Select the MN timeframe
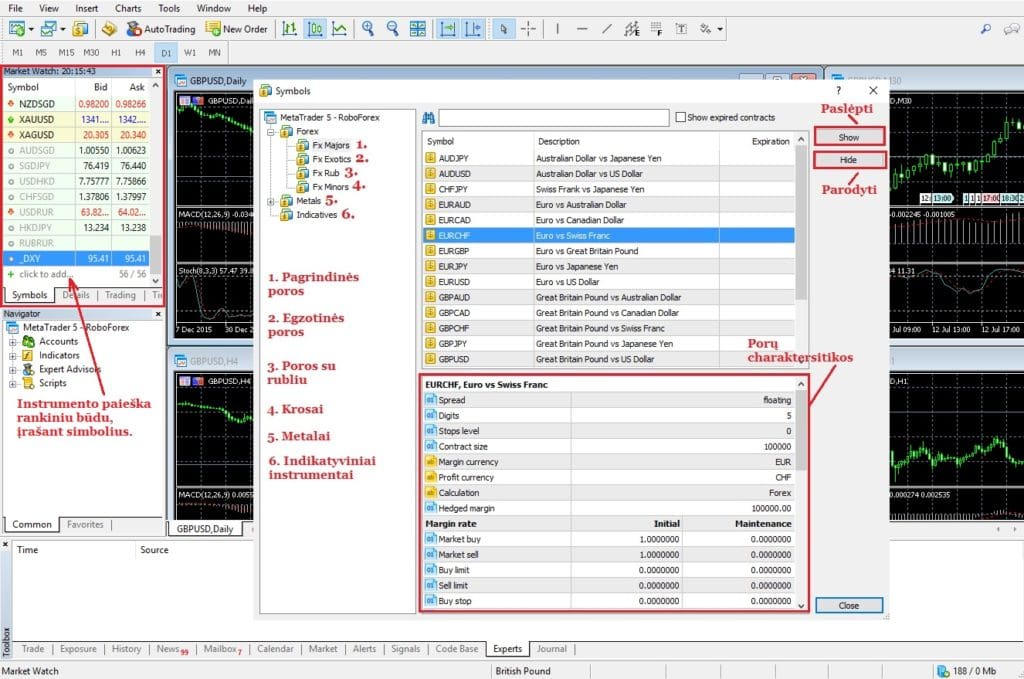The height and width of the screenshot is (679, 1024). pyautogui.click(x=214, y=52)
